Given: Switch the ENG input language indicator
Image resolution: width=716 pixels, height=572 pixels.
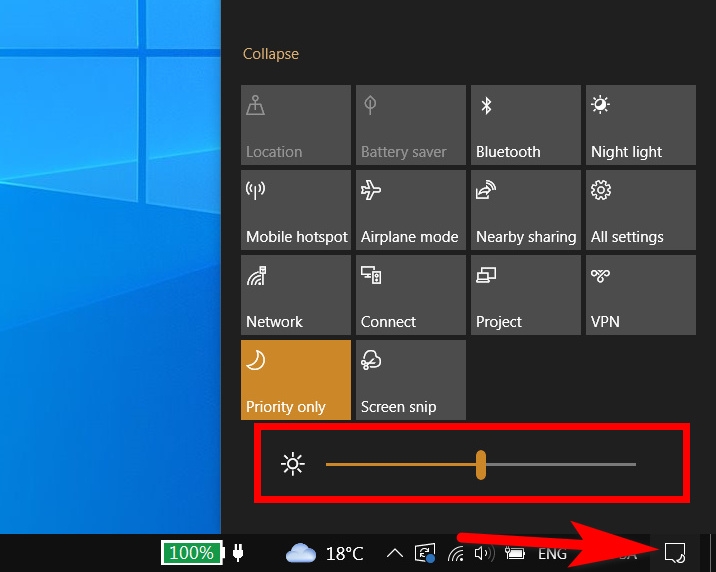Looking at the screenshot, I should (552, 554).
